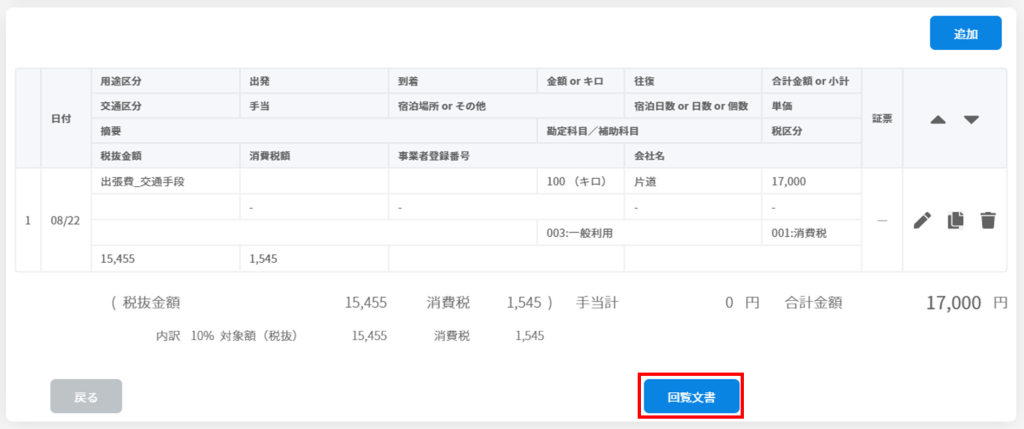The image size is (1024, 429).
Task: Click the 001:消費税 tax category cell
Action: point(812,233)
